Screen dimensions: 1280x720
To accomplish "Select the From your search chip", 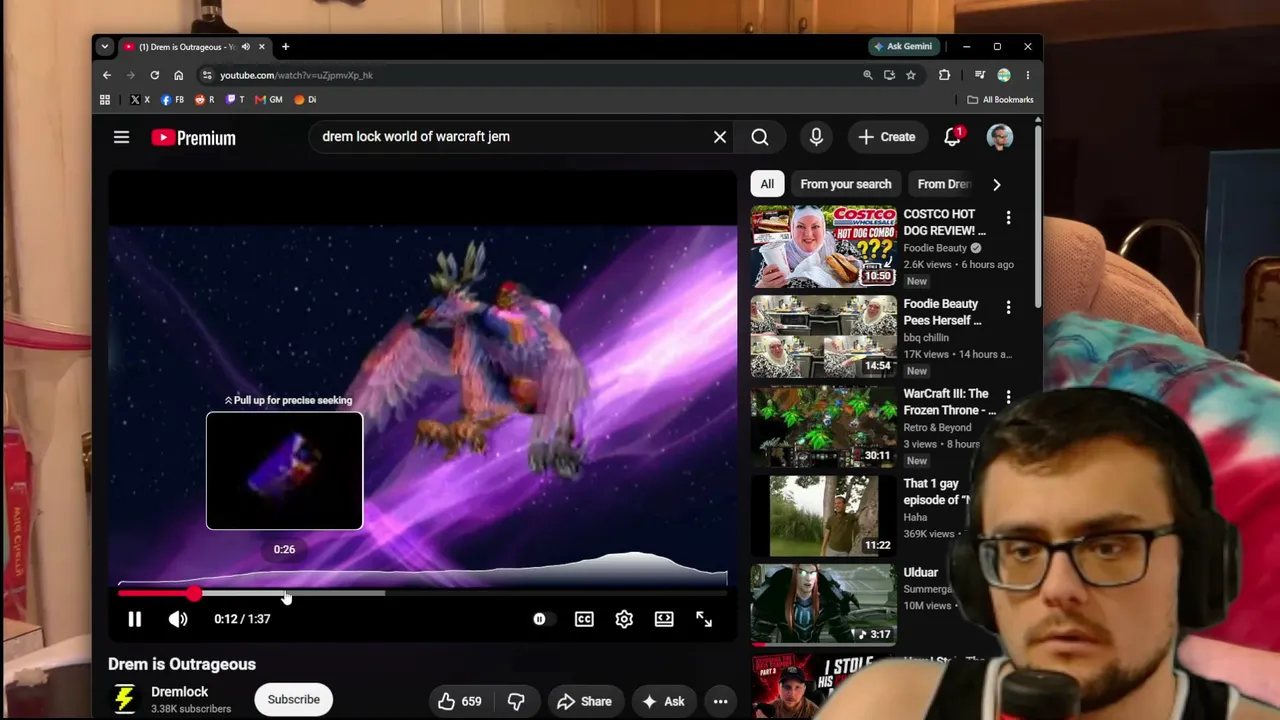I will tap(846, 184).
